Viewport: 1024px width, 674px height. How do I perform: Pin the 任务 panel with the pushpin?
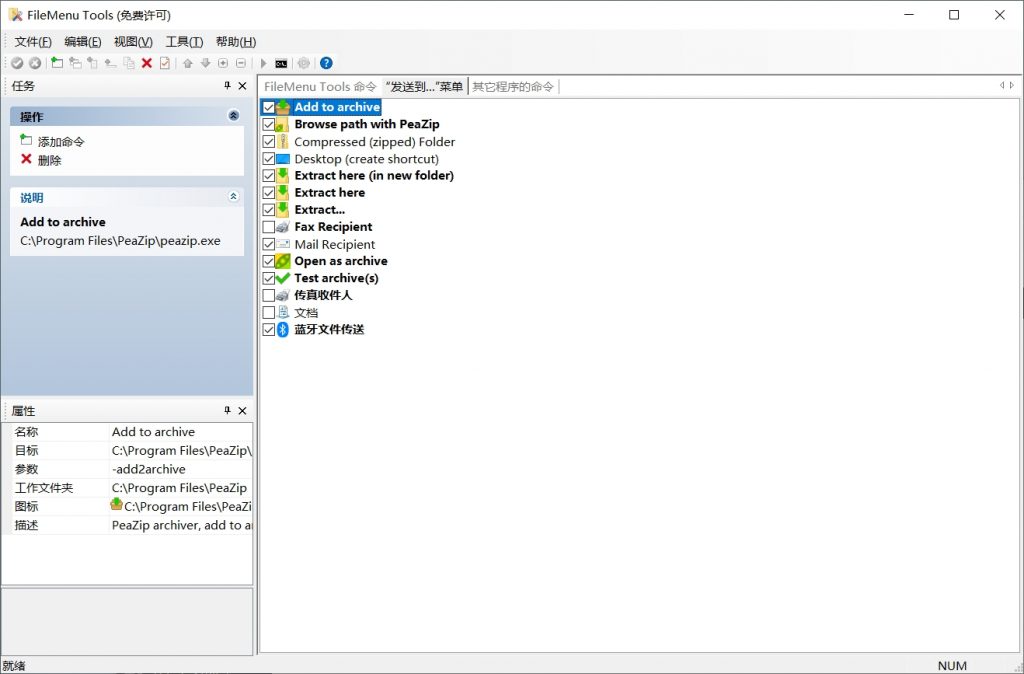[x=227, y=86]
